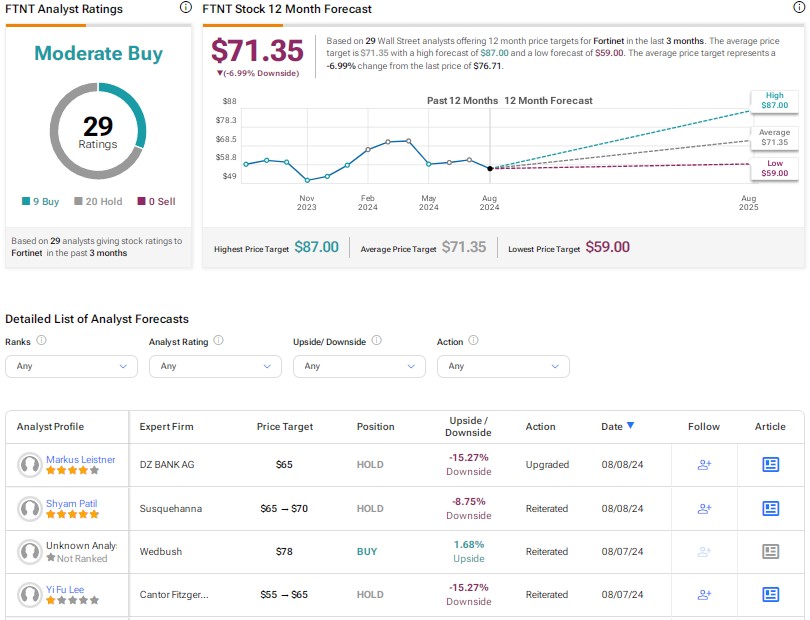The width and height of the screenshot is (810, 620).
Task: Open article for Shyam Patil's rating
Action: pos(770,508)
